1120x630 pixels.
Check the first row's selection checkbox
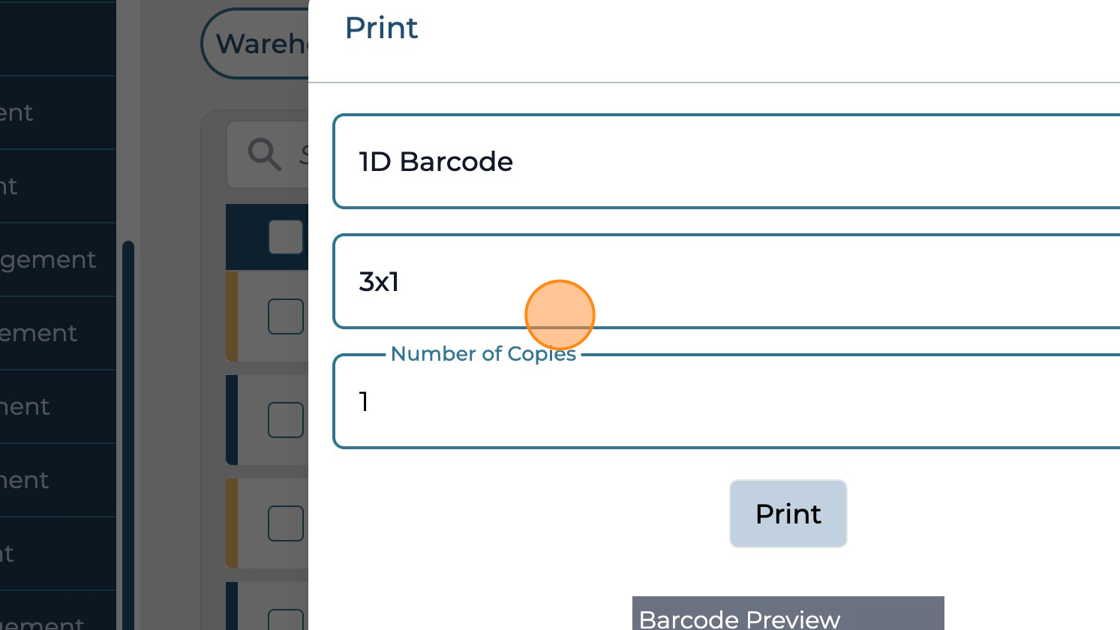click(x=283, y=316)
